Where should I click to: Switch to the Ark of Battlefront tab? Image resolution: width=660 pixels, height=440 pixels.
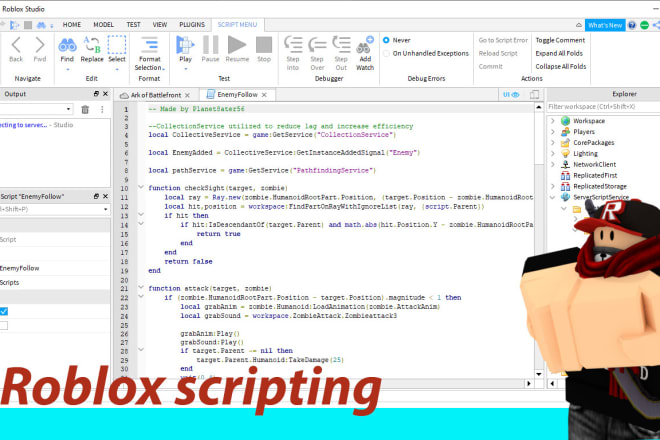pos(155,95)
